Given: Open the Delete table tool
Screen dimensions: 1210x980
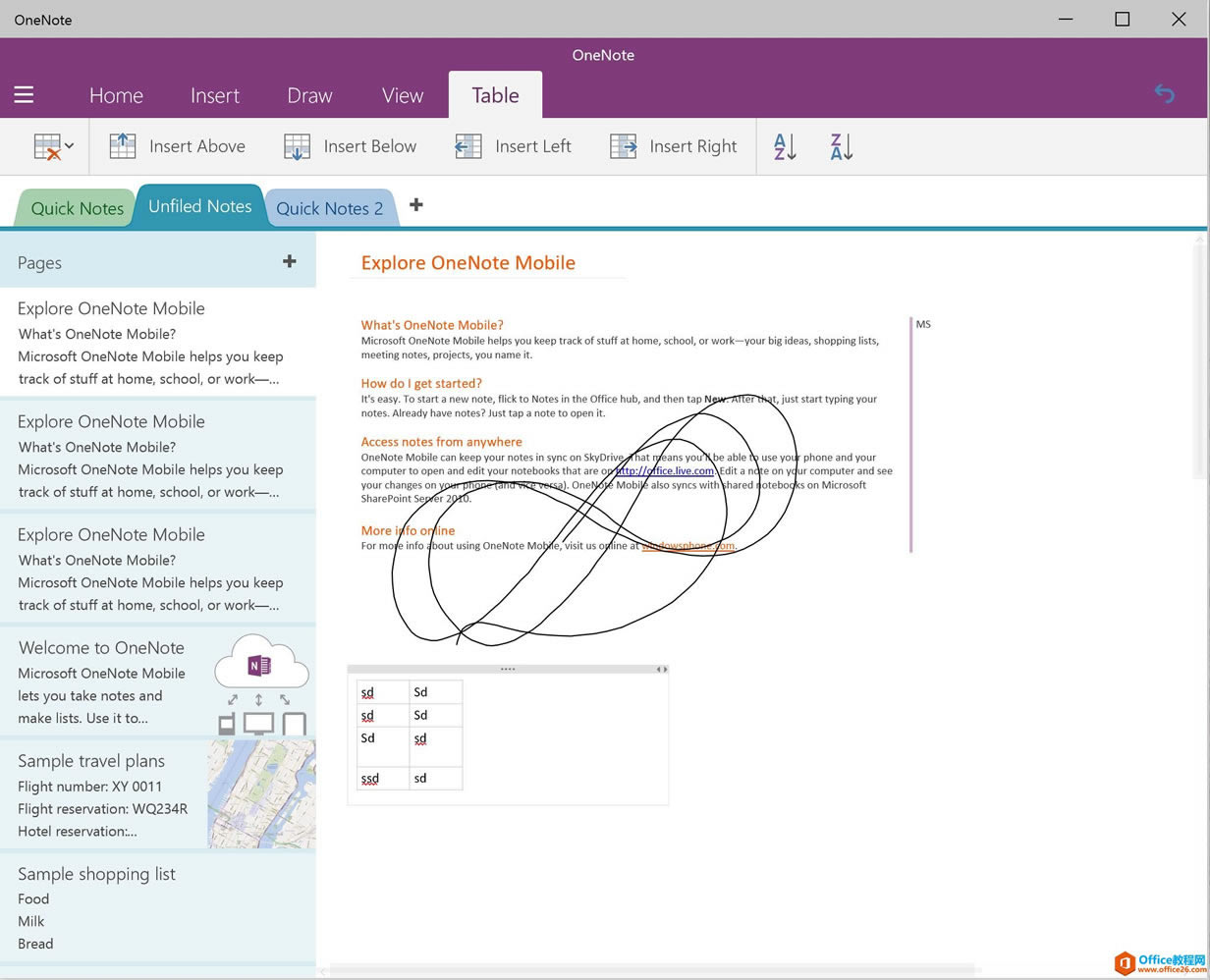Looking at the screenshot, I should [45, 145].
